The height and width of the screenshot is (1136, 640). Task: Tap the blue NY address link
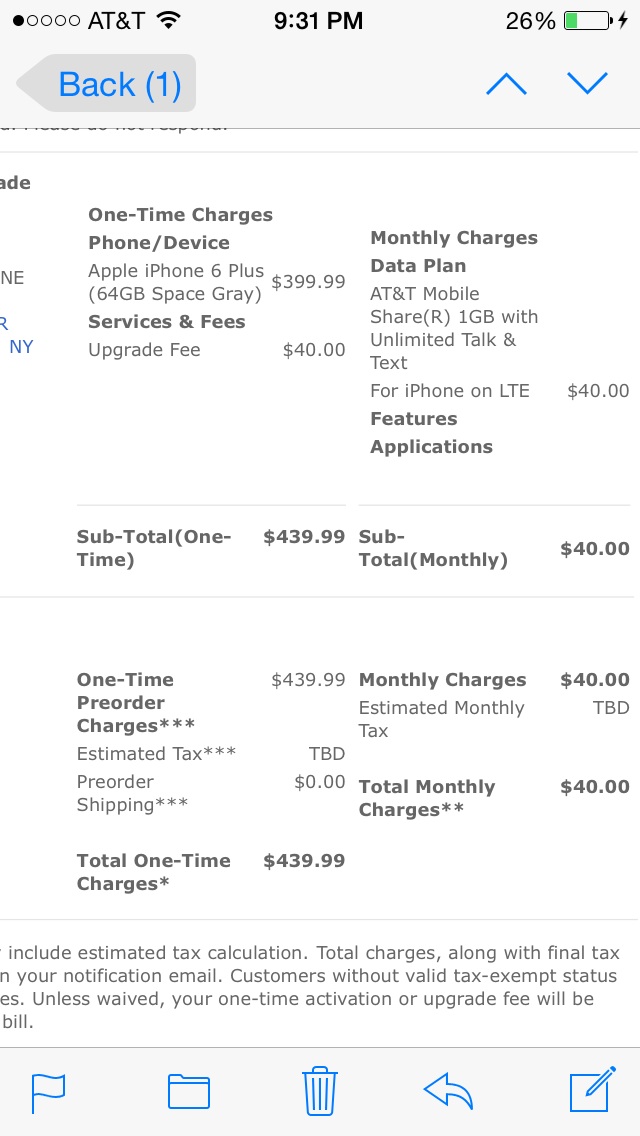pyautogui.click(x=21, y=347)
